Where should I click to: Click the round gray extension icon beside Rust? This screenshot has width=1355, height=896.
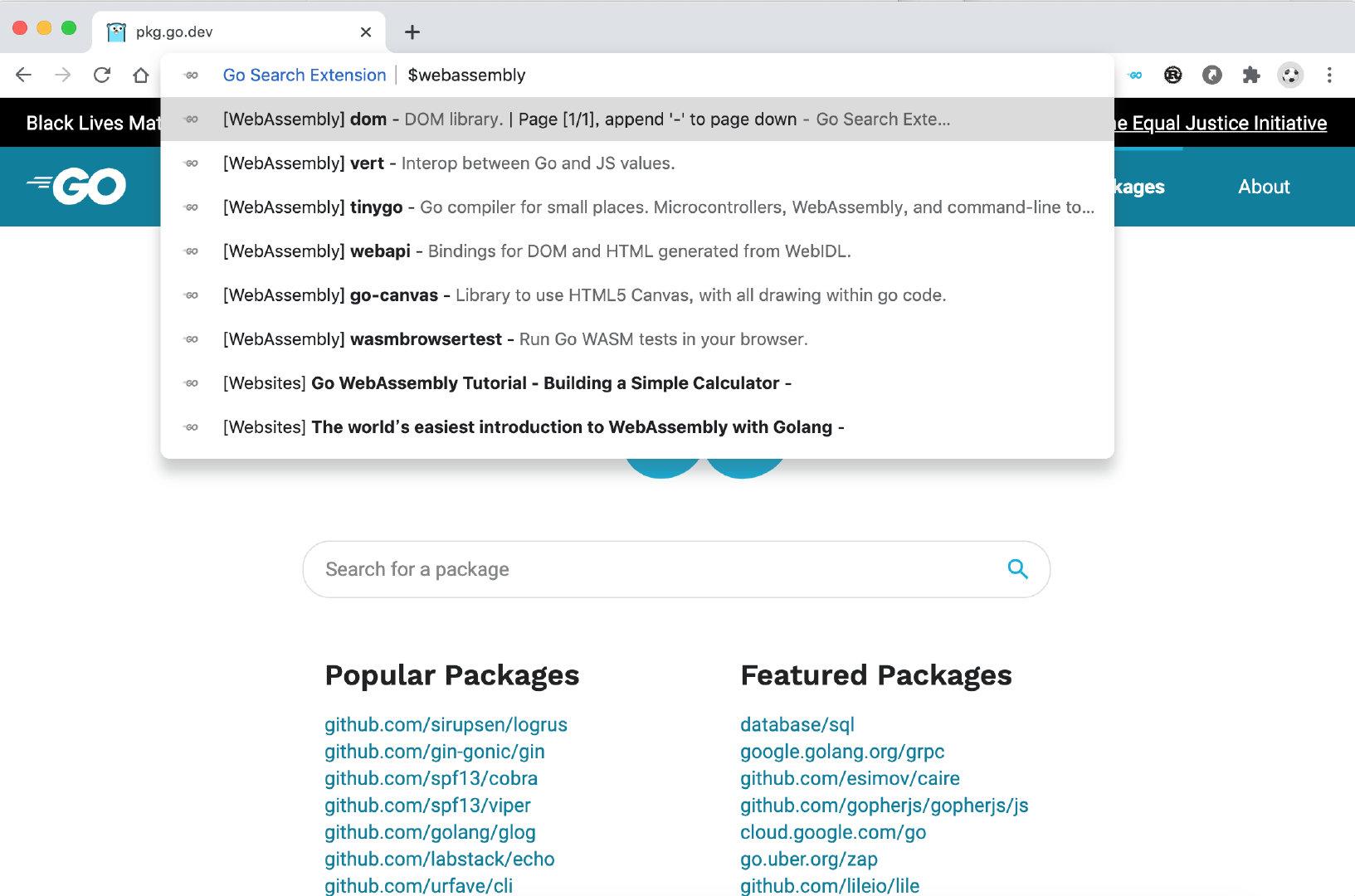tap(1212, 75)
